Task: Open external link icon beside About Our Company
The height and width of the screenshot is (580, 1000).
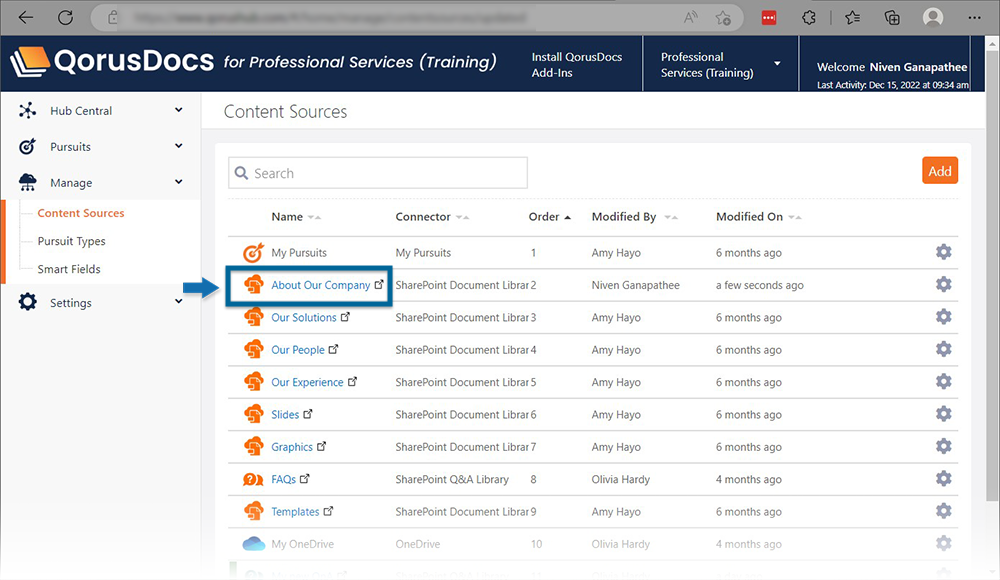Action: [379, 285]
